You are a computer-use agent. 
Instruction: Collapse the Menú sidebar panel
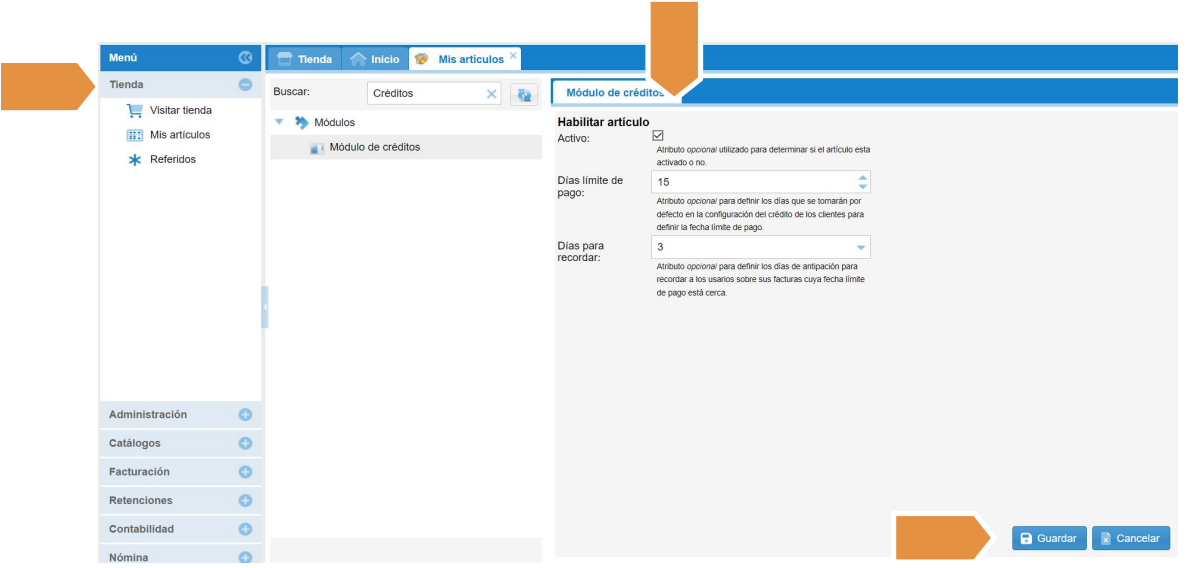pos(245,58)
